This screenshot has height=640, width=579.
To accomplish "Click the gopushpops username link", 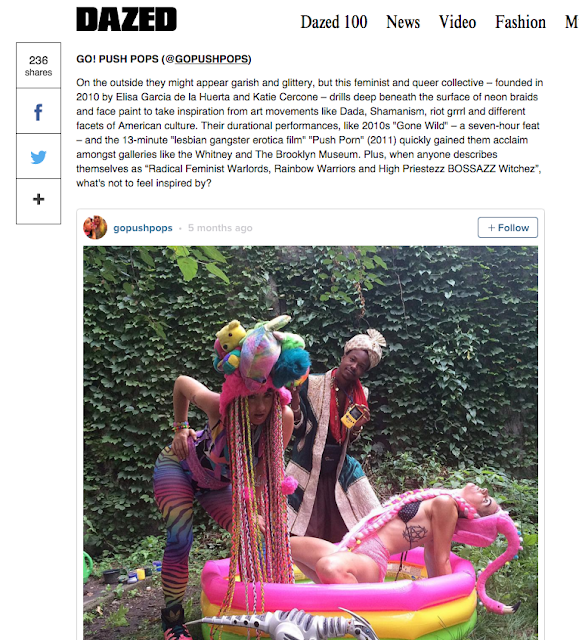I will 143,228.
